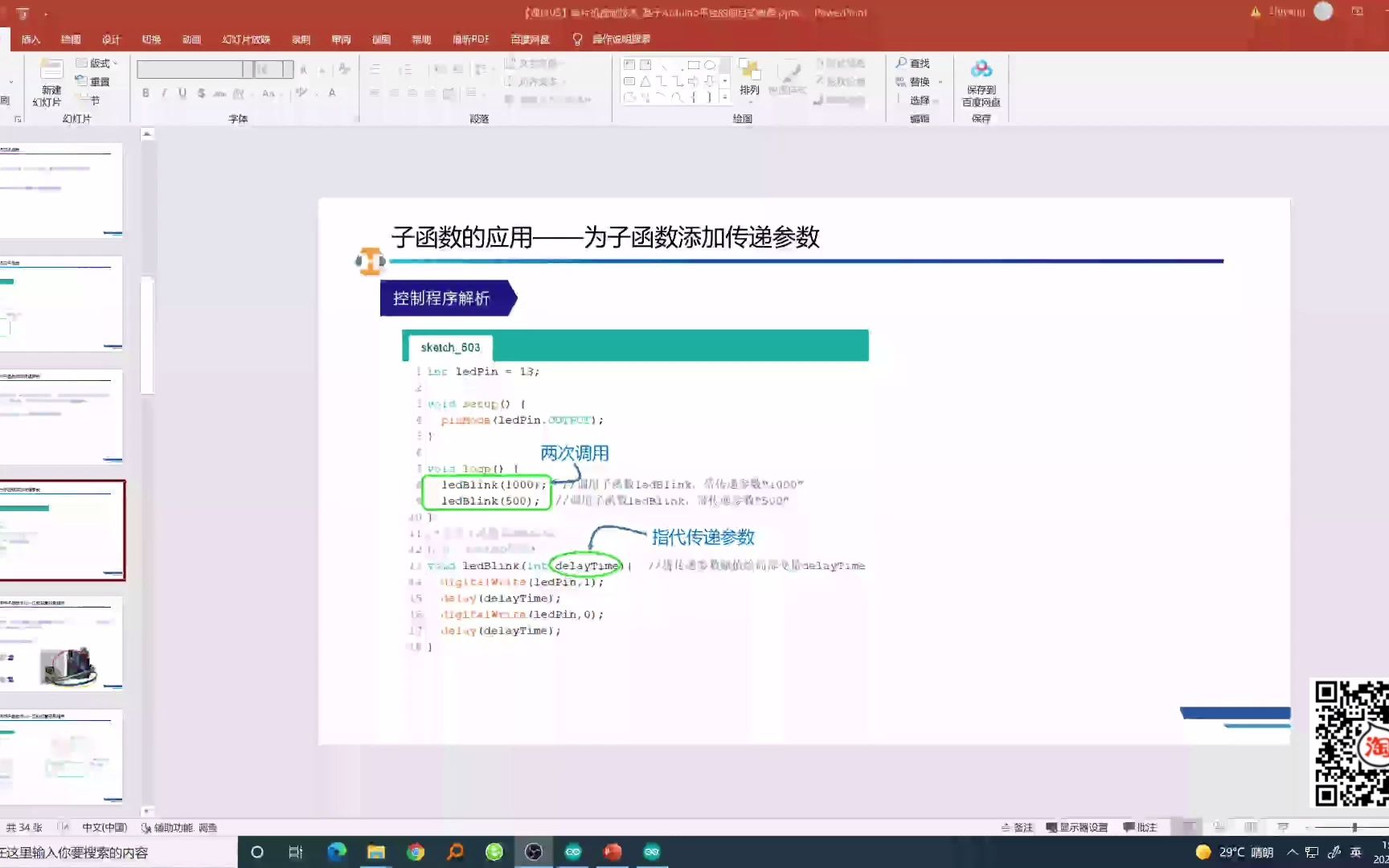Click the 显示器设置 monitor settings button

[x=1077, y=826]
